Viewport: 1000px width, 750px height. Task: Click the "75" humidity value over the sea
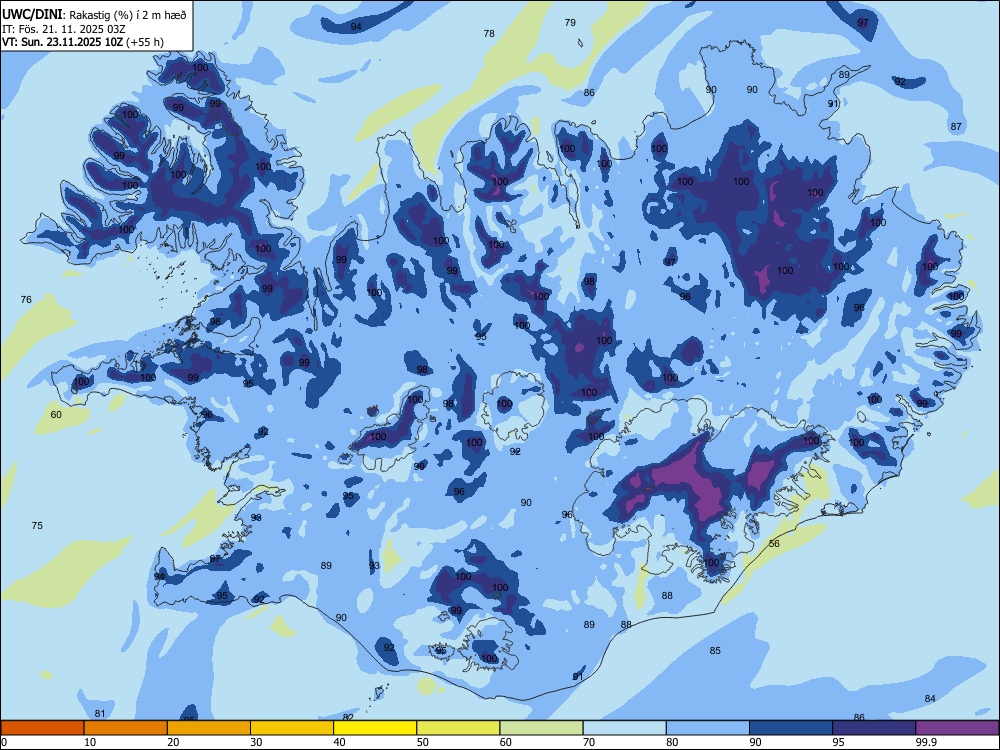pyautogui.click(x=37, y=526)
